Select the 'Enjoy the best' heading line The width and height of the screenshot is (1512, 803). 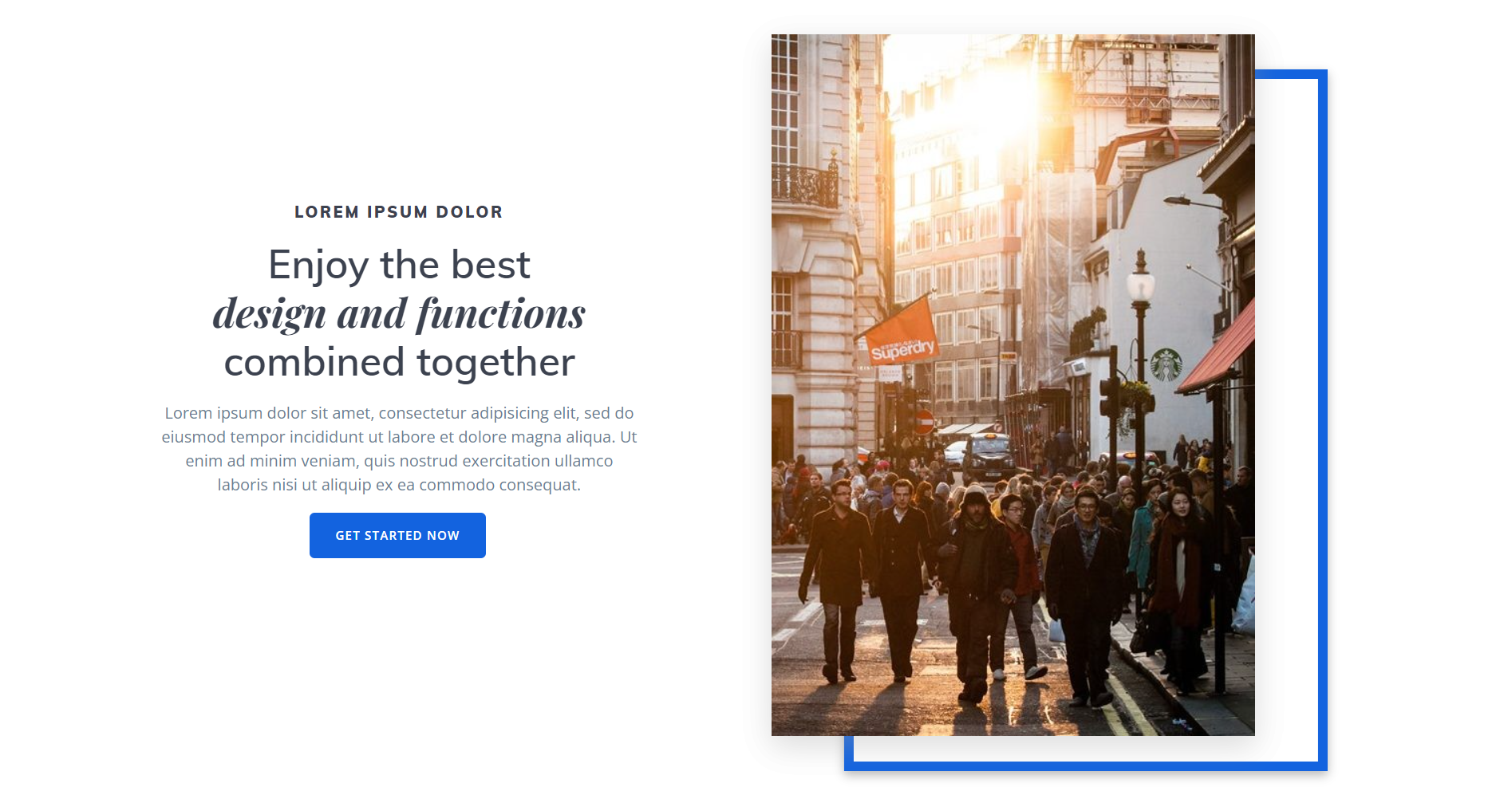[x=399, y=265]
